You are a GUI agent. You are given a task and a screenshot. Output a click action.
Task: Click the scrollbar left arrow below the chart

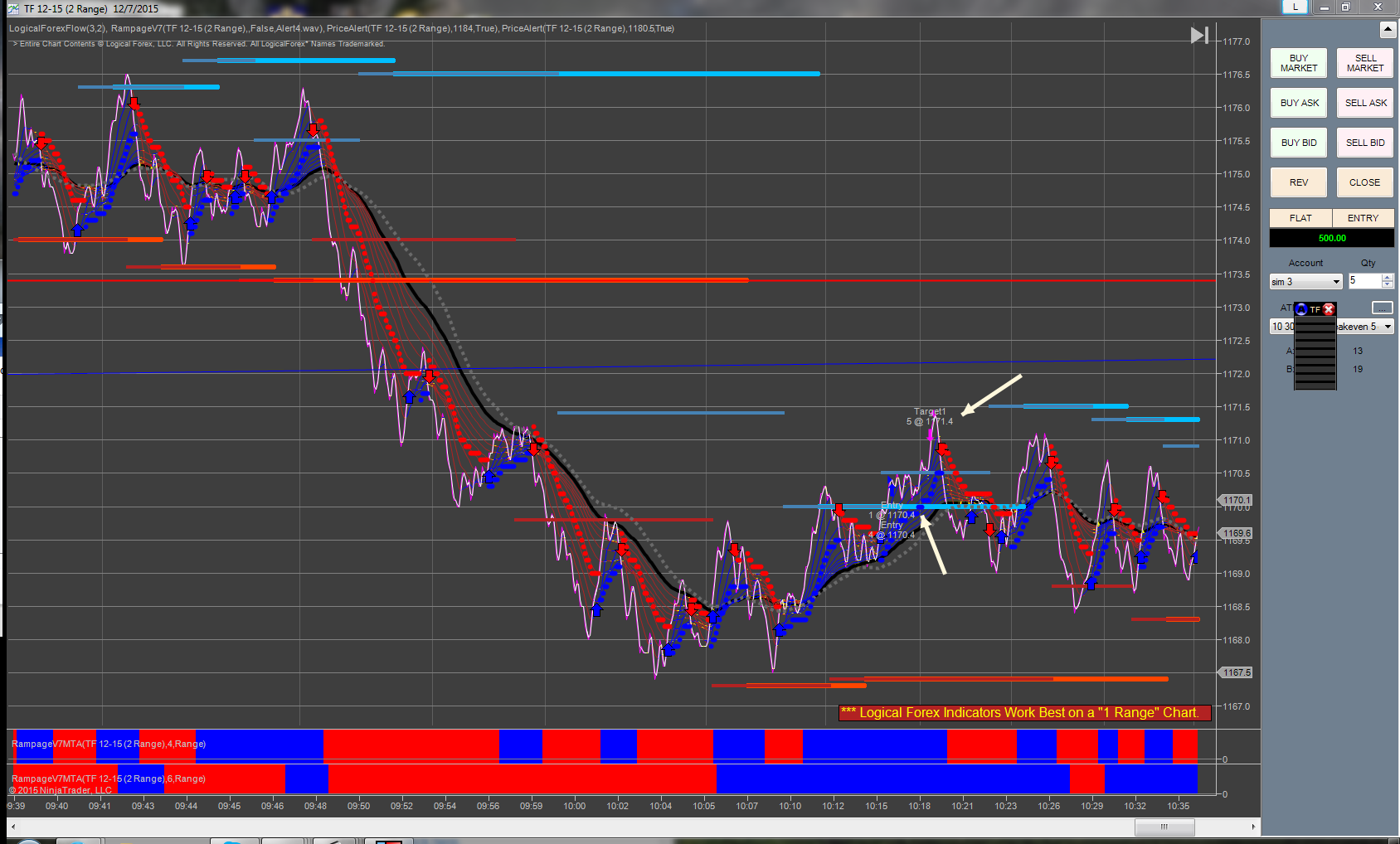[13, 827]
